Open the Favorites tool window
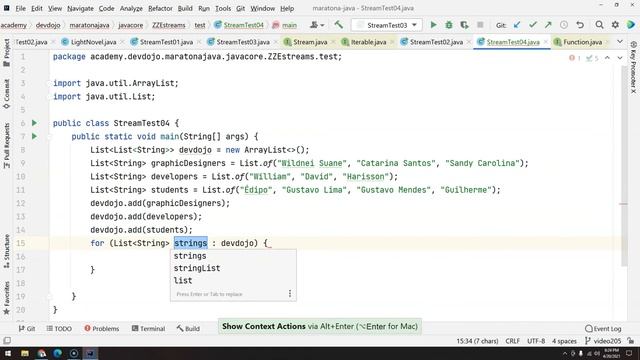 click(7, 298)
